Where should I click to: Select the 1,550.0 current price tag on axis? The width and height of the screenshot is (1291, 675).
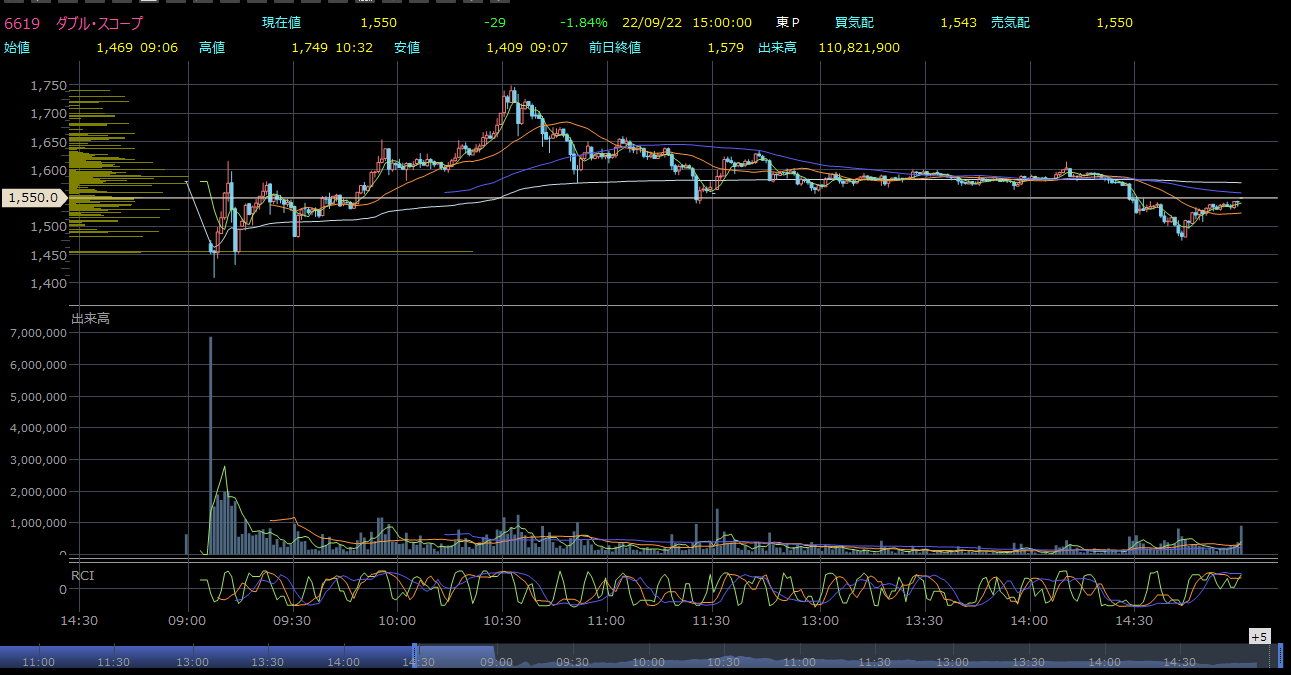33,199
